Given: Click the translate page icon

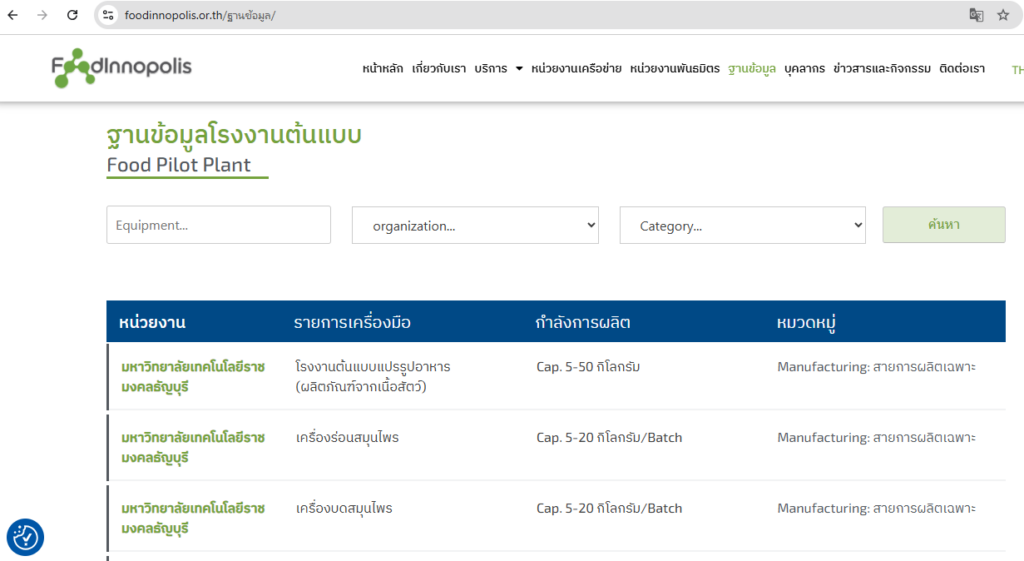Looking at the screenshot, I should click(x=976, y=15).
